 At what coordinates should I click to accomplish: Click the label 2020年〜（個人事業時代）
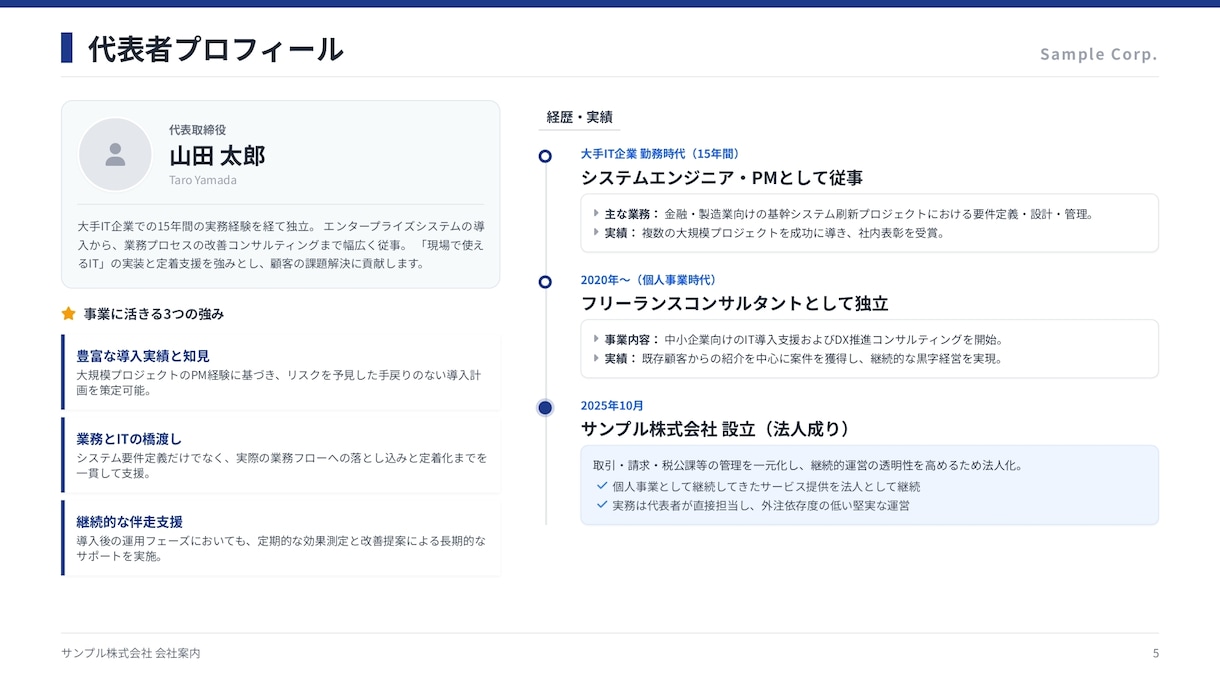649,280
